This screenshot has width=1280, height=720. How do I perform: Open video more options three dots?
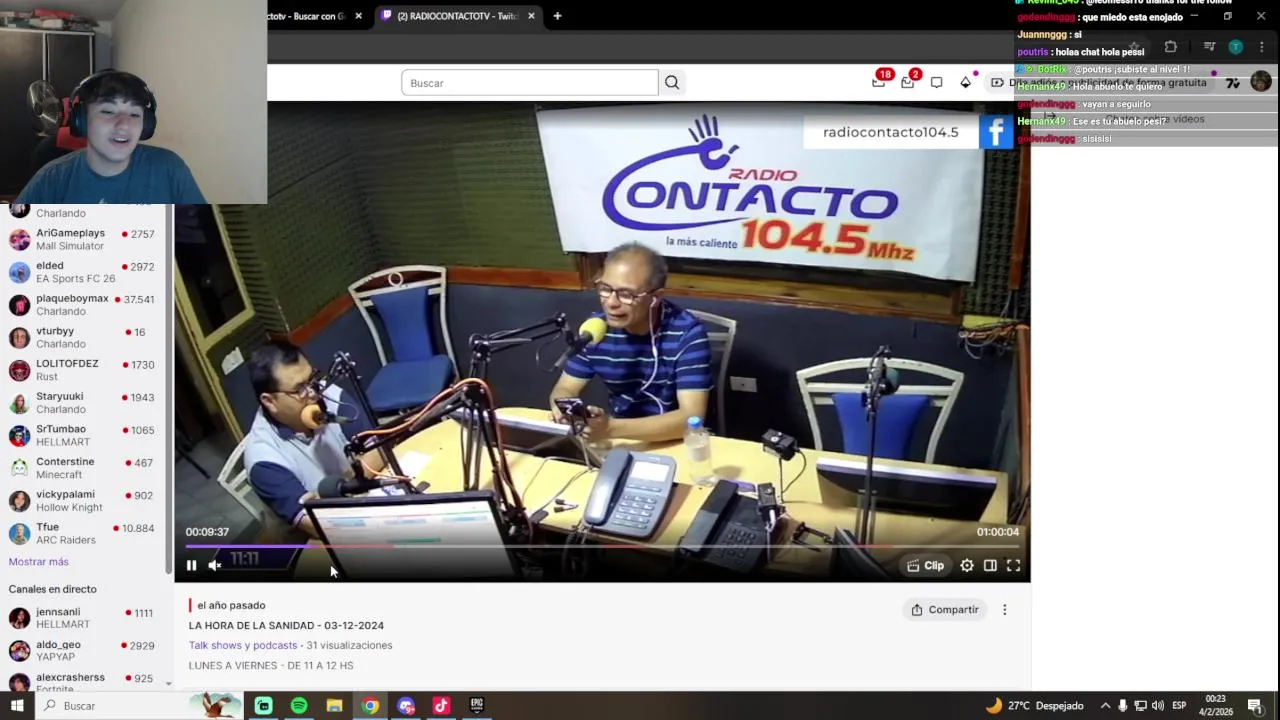pos(1005,610)
